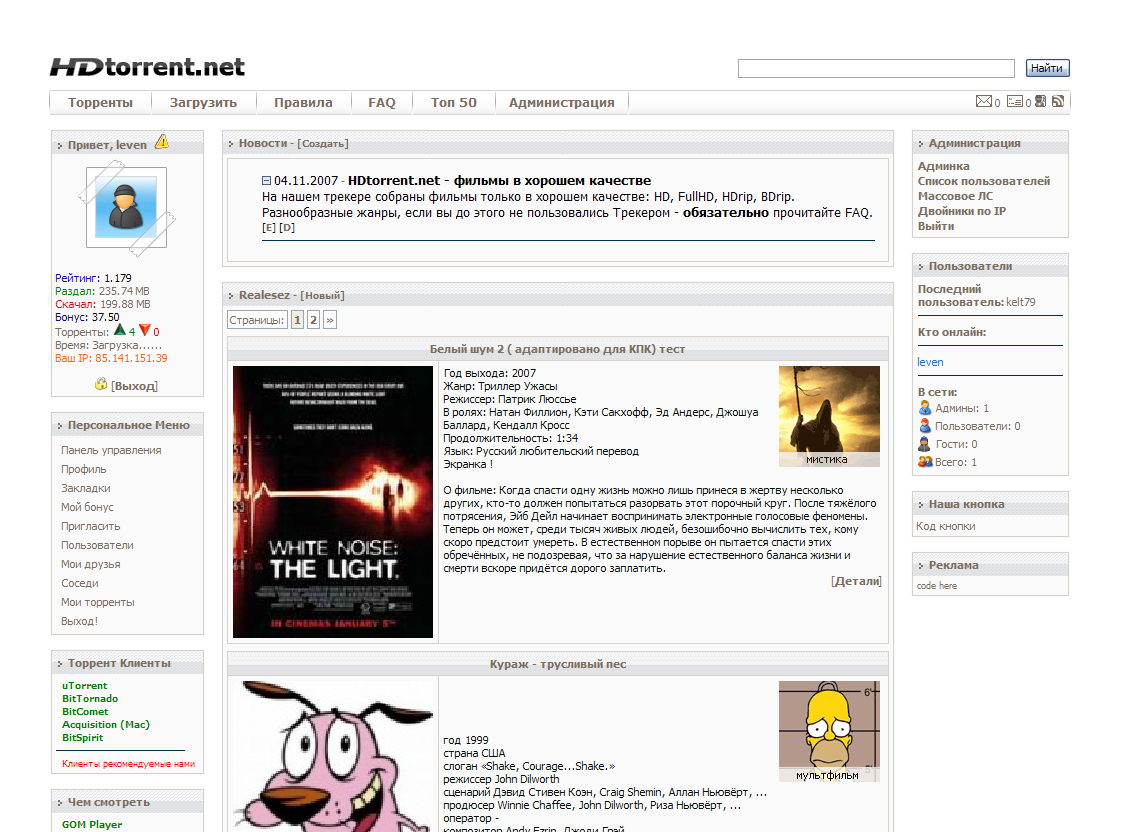Viewport: 1124px width, 832px height.
Task: Click the Гости guest icon in В сети
Action: point(924,443)
